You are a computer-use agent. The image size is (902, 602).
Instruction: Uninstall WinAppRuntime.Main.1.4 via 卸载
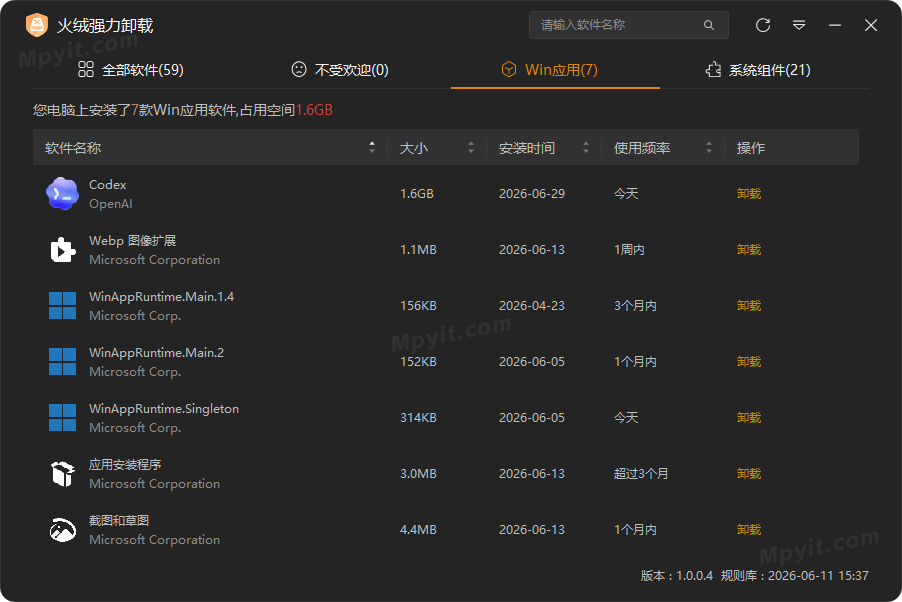point(749,306)
